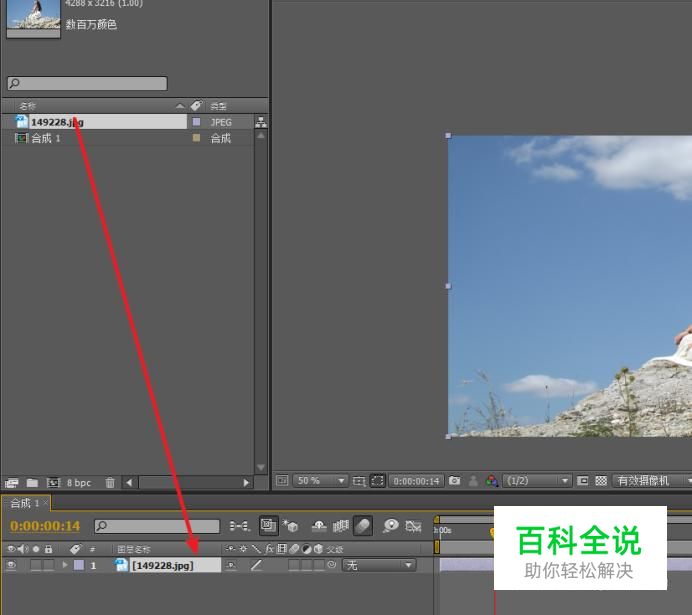Toggle draft 3D in timeline
Screen dimensions: 692x615
pos(290,526)
